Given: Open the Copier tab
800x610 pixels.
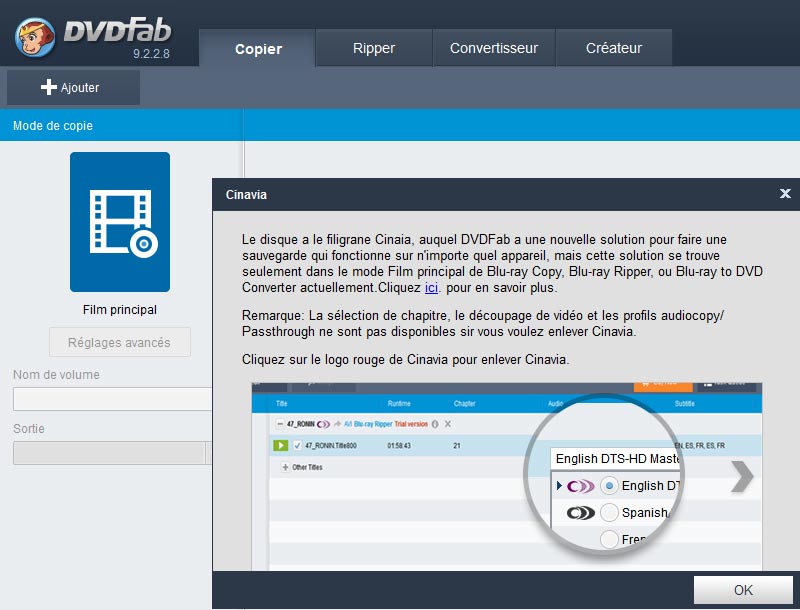Looking at the screenshot, I should click(258, 49).
